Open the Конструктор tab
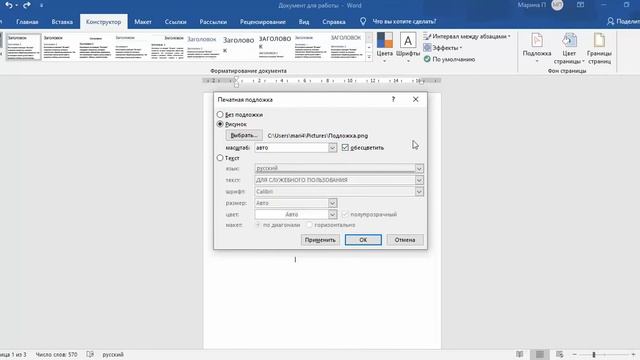The image size is (640, 360). pyautogui.click(x=103, y=22)
